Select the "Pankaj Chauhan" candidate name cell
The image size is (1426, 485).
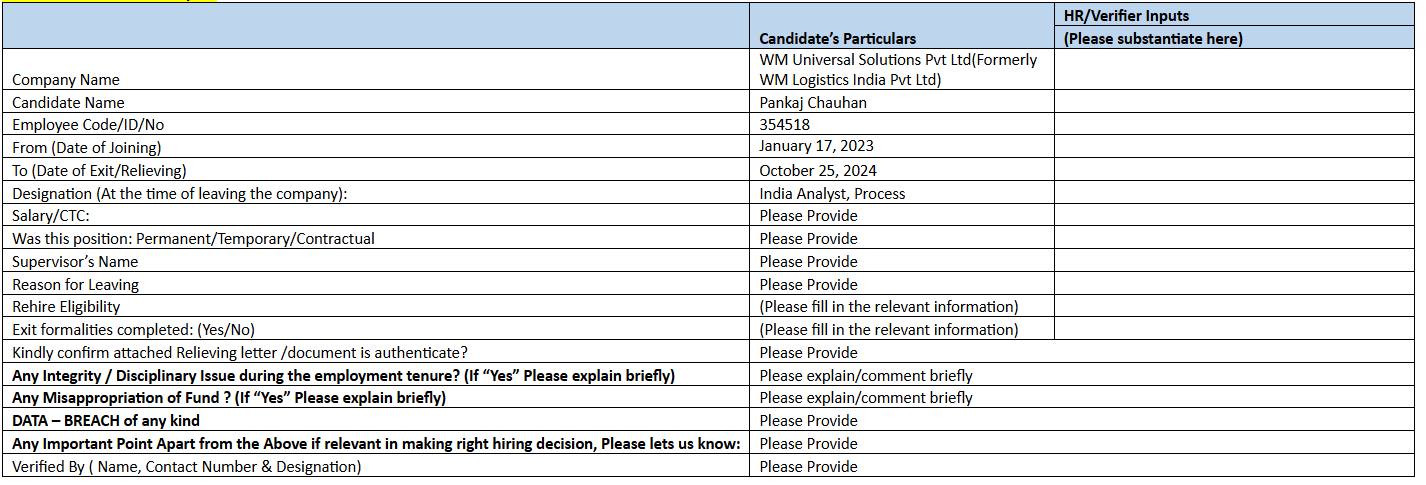click(813, 102)
